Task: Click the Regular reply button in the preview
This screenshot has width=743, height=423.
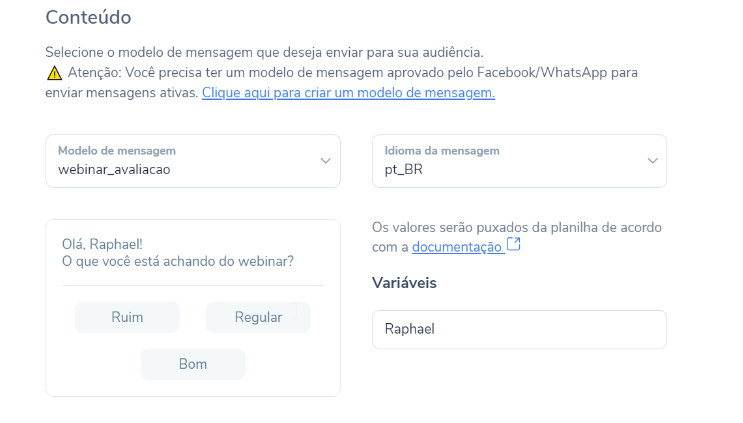Action: pyautogui.click(x=258, y=317)
